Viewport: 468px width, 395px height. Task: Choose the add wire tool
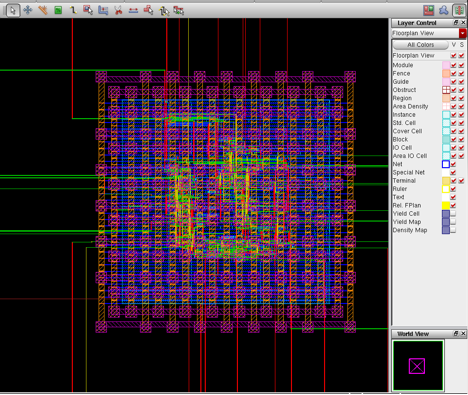[73, 10]
